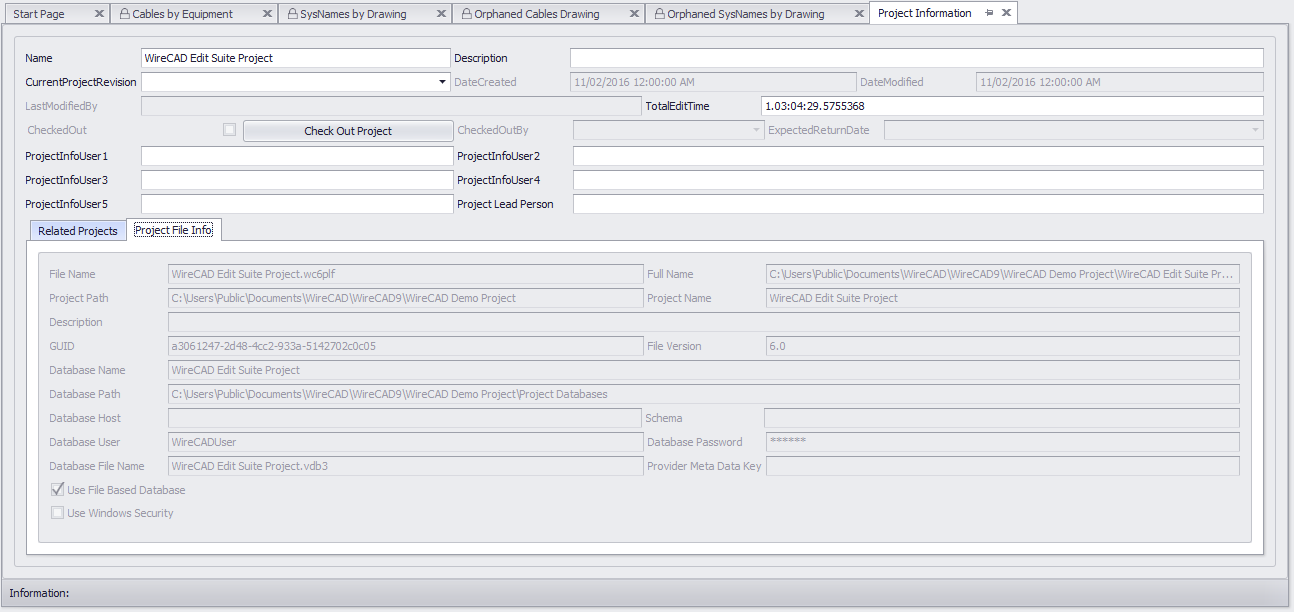Click the Description field in Project File Info

(x=704, y=322)
